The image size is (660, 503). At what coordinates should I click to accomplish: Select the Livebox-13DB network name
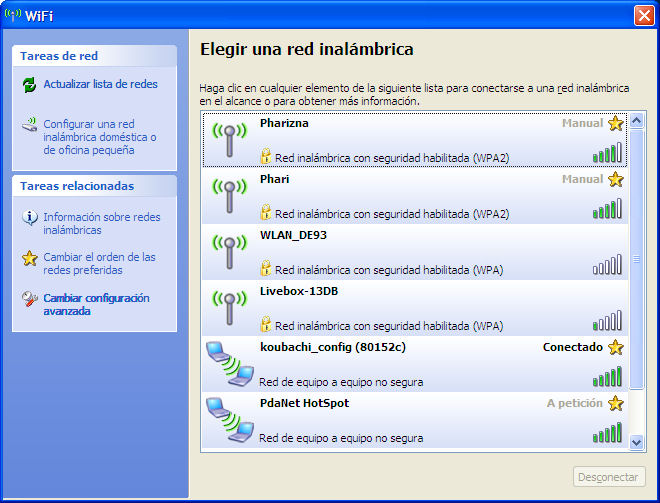tap(299, 291)
